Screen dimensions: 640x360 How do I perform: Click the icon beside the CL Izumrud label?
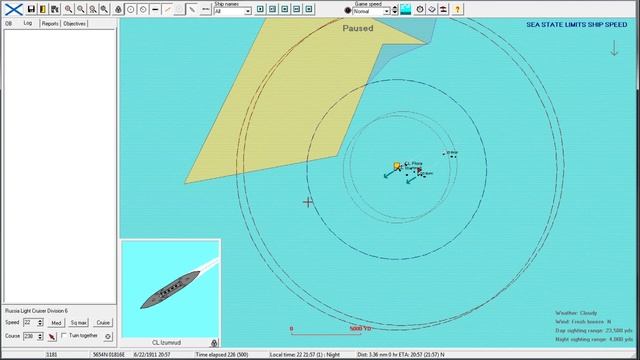(214, 342)
